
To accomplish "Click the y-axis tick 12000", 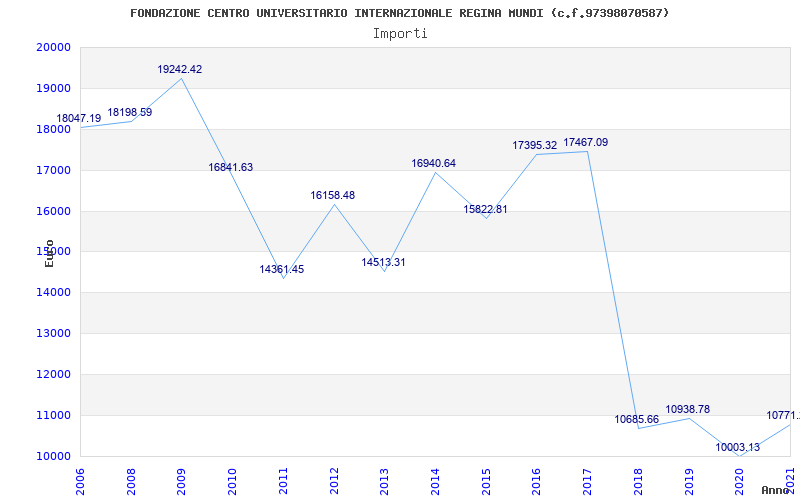I will click(53, 374).
